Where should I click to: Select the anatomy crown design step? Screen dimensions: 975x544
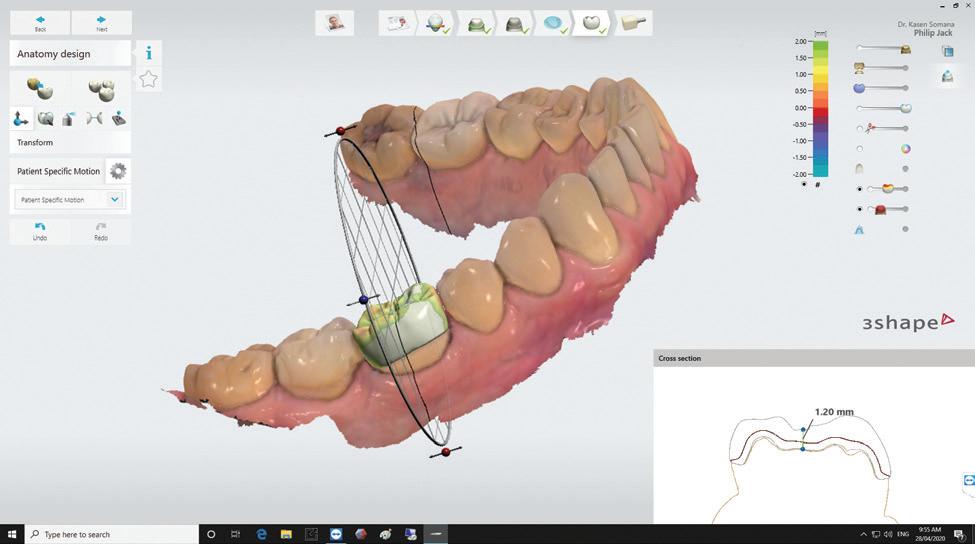coord(593,24)
